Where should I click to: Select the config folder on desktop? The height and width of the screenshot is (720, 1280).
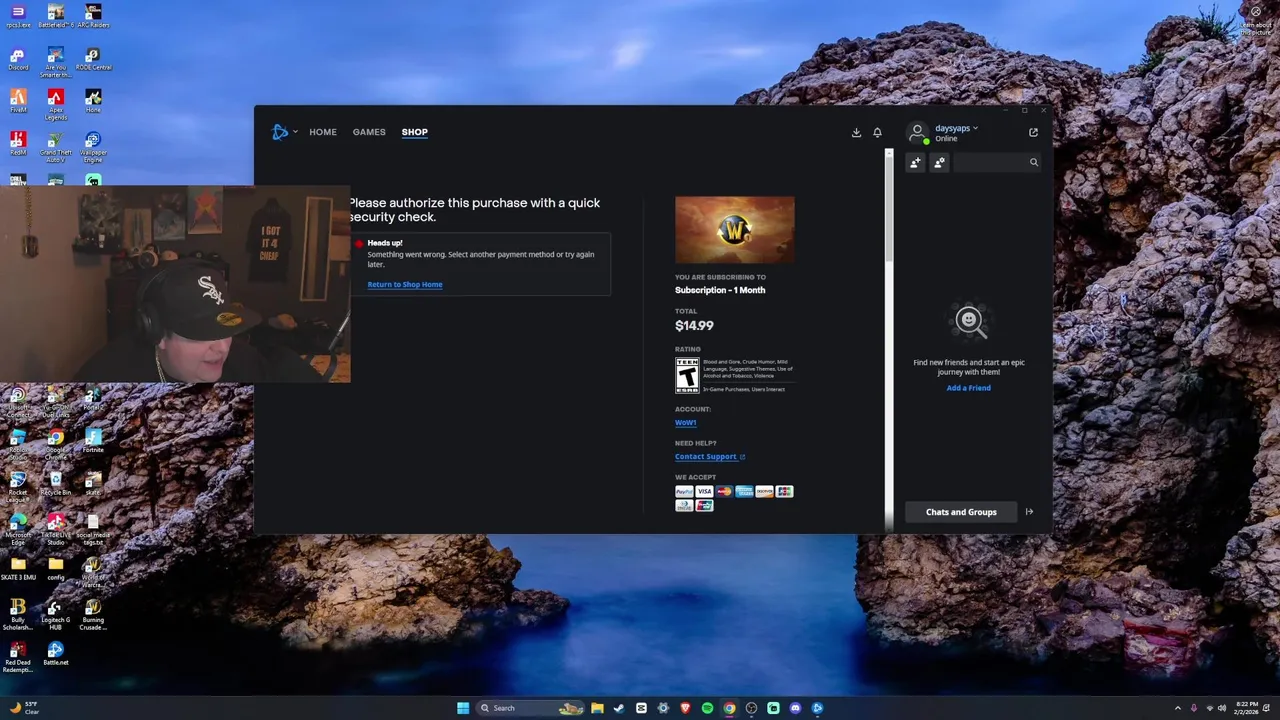[x=55, y=569]
